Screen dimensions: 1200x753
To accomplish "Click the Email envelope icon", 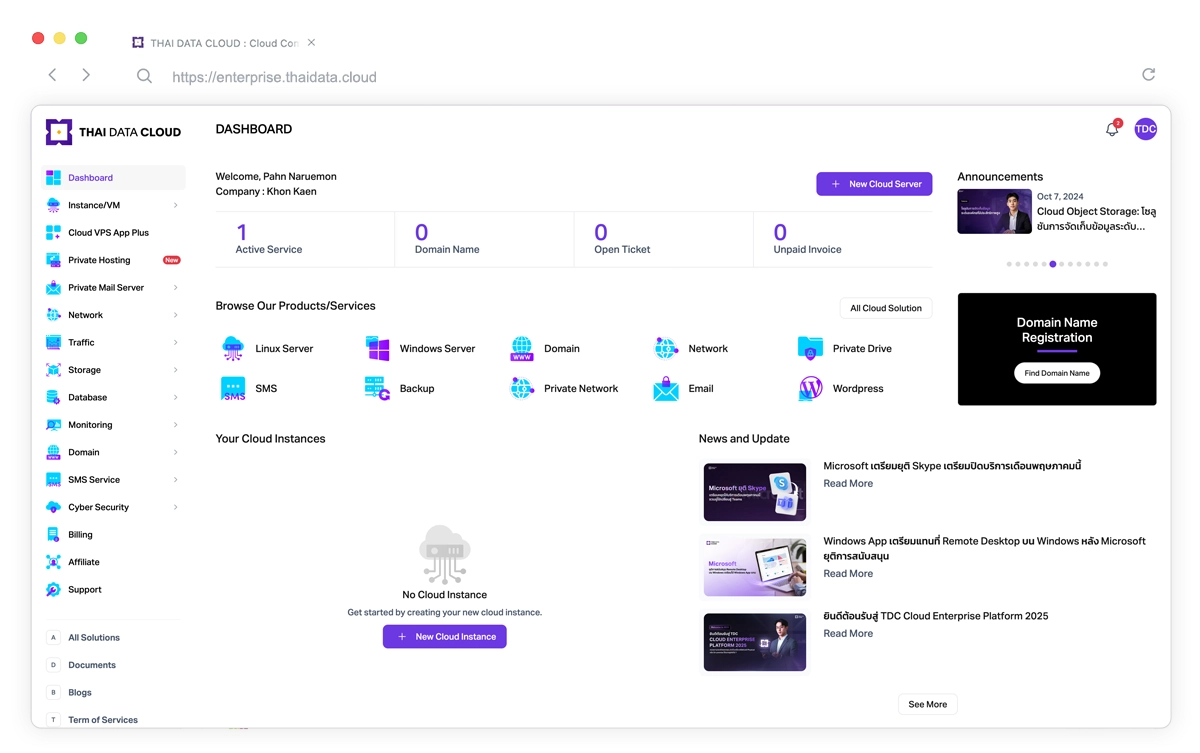I will tap(666, 389).
